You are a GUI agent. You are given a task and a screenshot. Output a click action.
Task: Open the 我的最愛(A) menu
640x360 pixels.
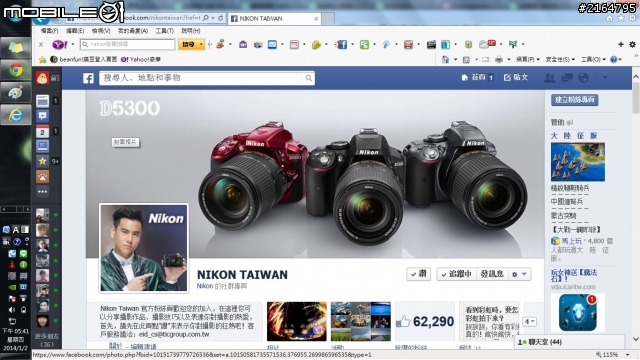point(133,31)
